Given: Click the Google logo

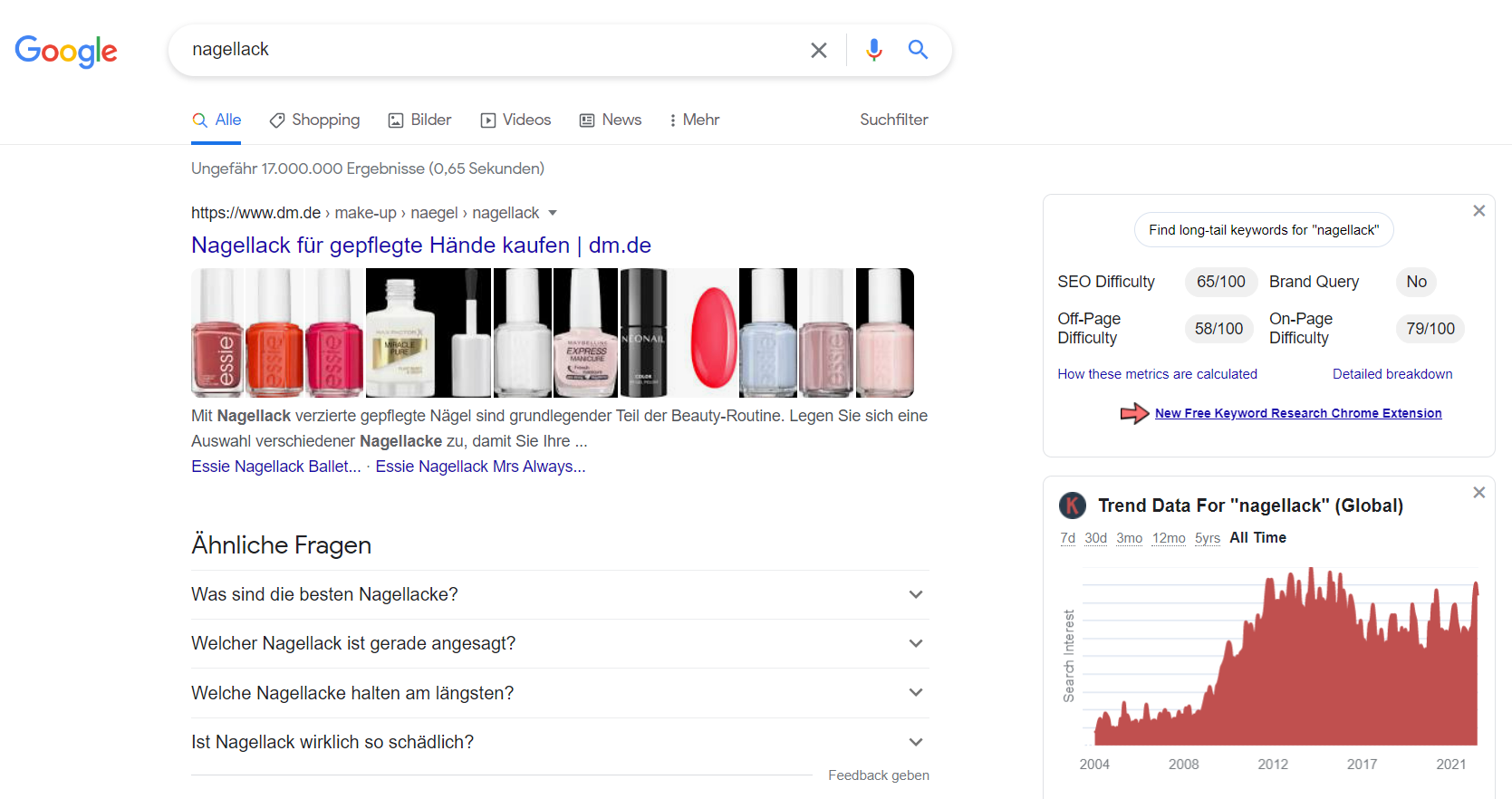Looking at the screenshot, I should pos(66,51).
